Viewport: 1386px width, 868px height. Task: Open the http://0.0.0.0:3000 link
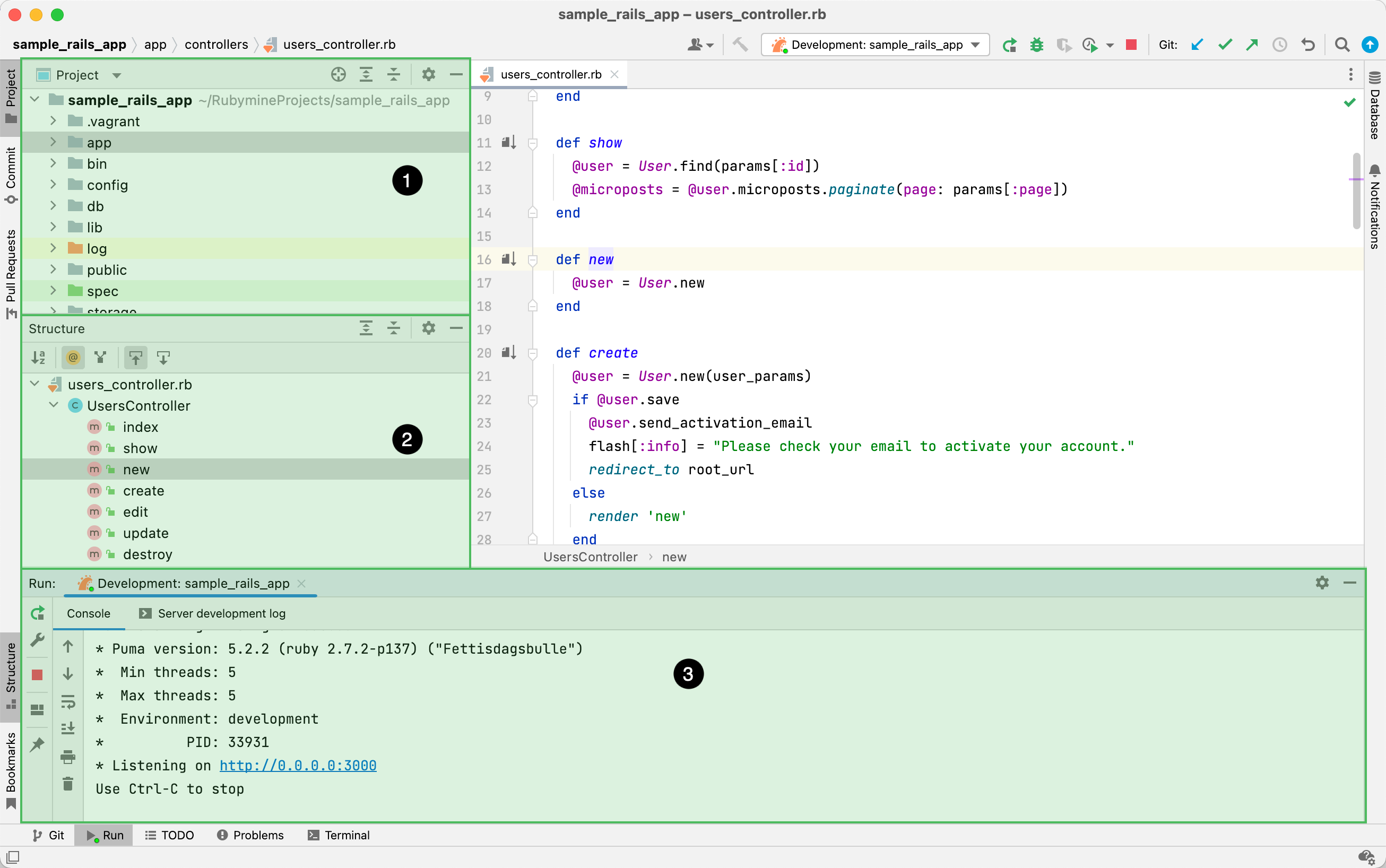297,765
